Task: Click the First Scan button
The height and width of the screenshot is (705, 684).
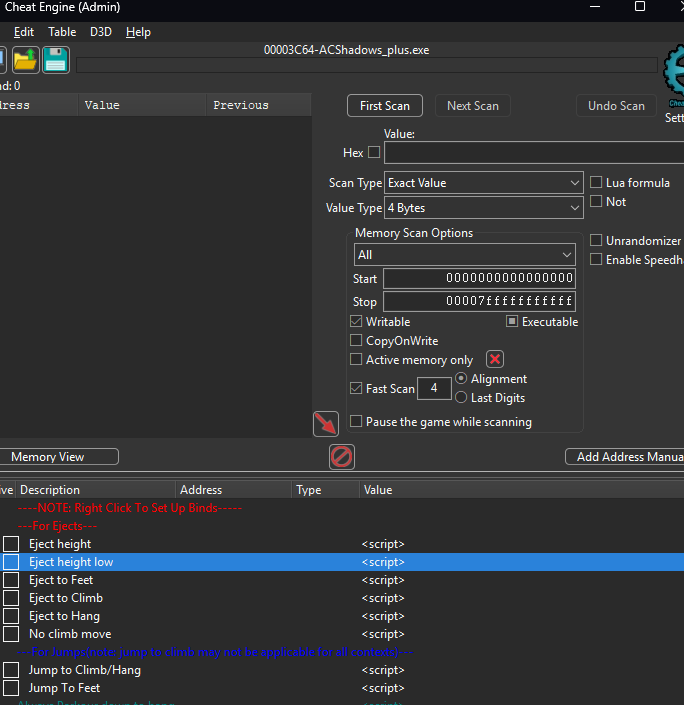Action: click(385, 106)
